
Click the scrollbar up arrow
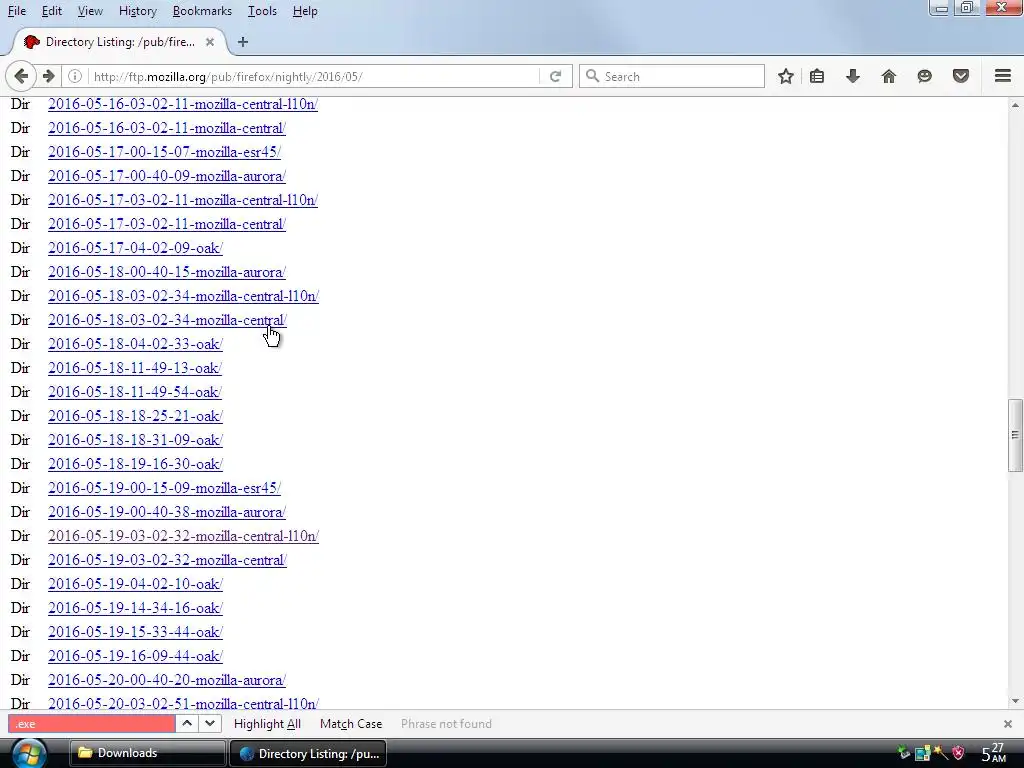coord(1015,104)
